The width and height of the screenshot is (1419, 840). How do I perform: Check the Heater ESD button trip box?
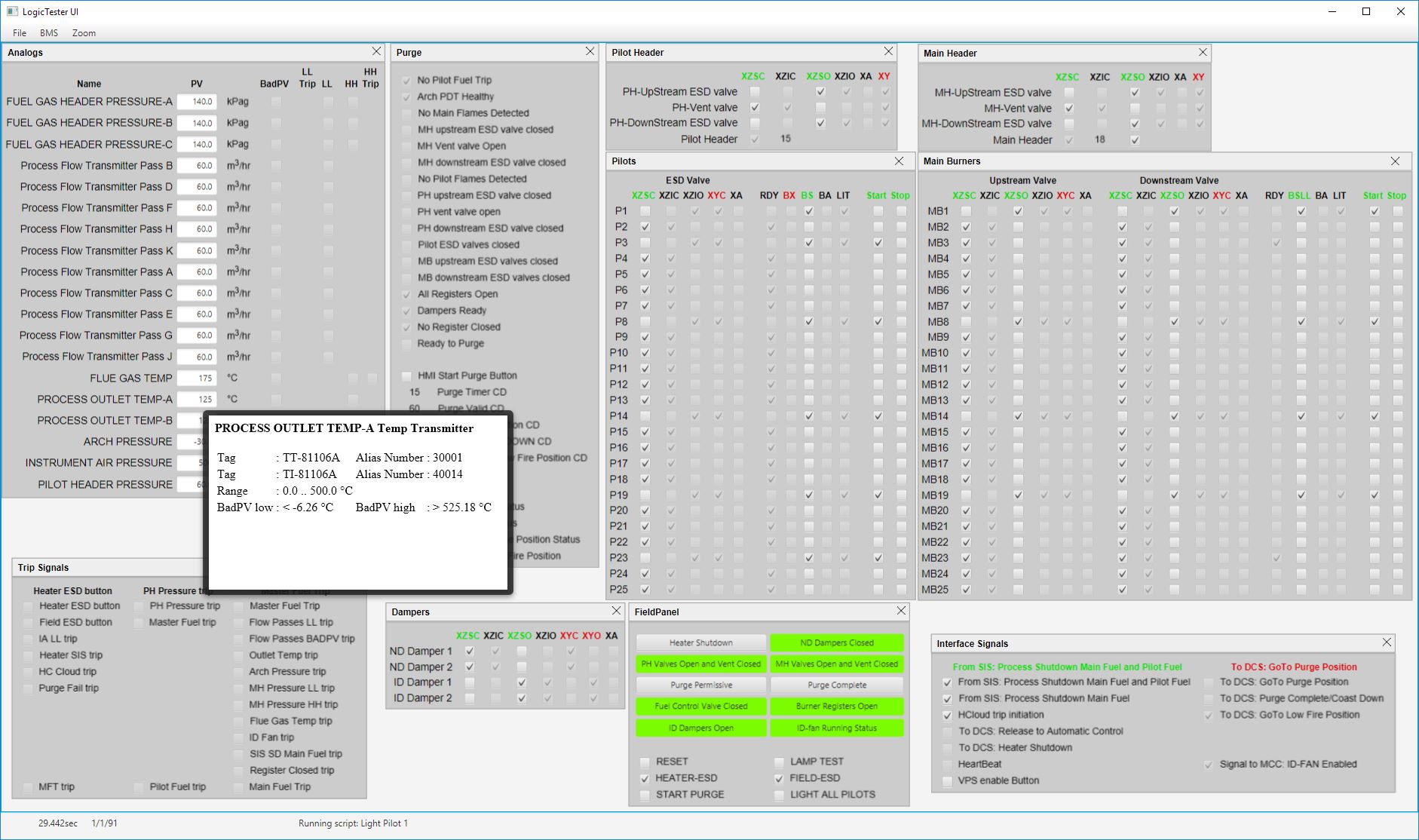coord(28,606)
